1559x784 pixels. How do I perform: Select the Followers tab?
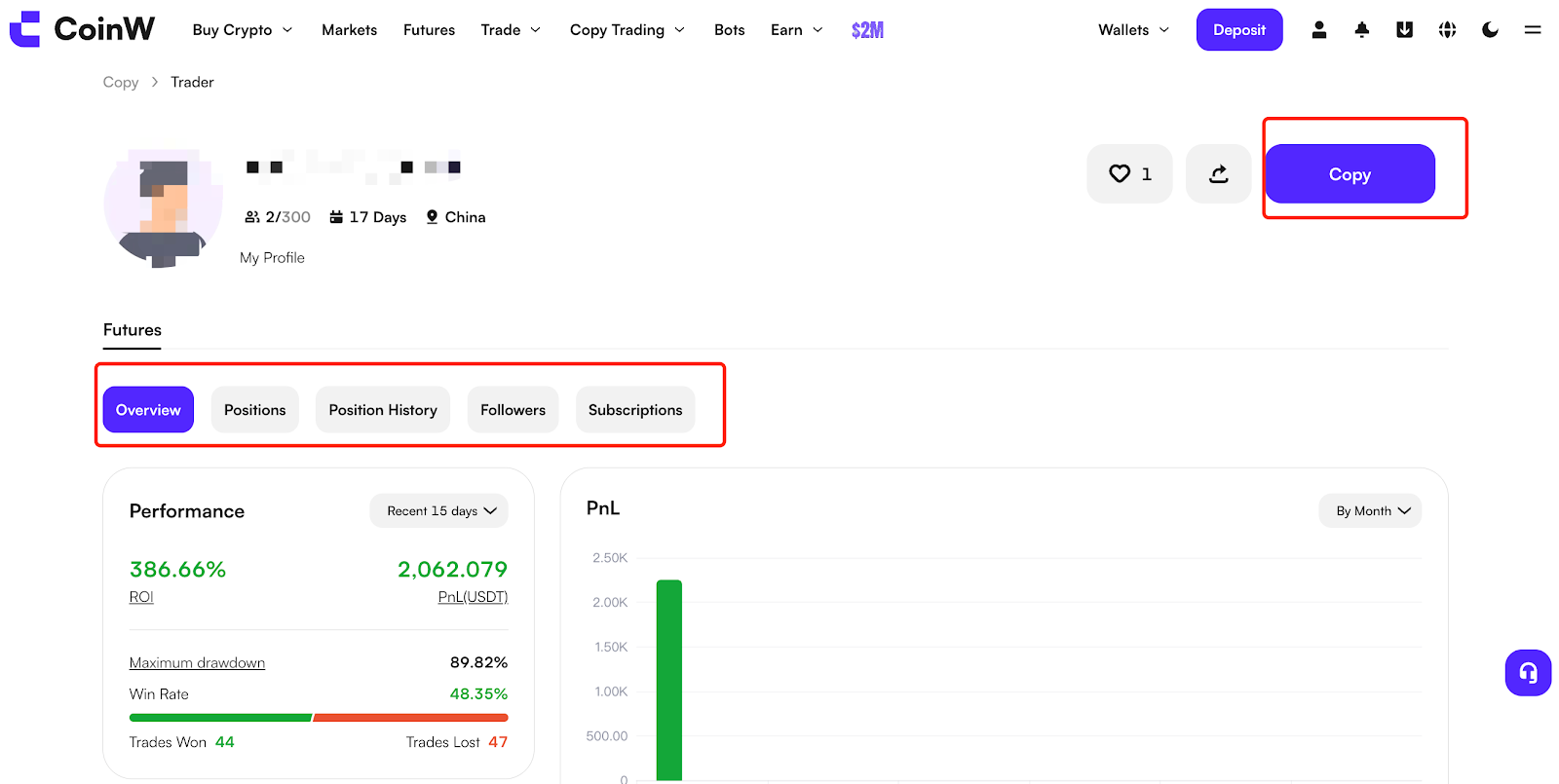[513, 410]
